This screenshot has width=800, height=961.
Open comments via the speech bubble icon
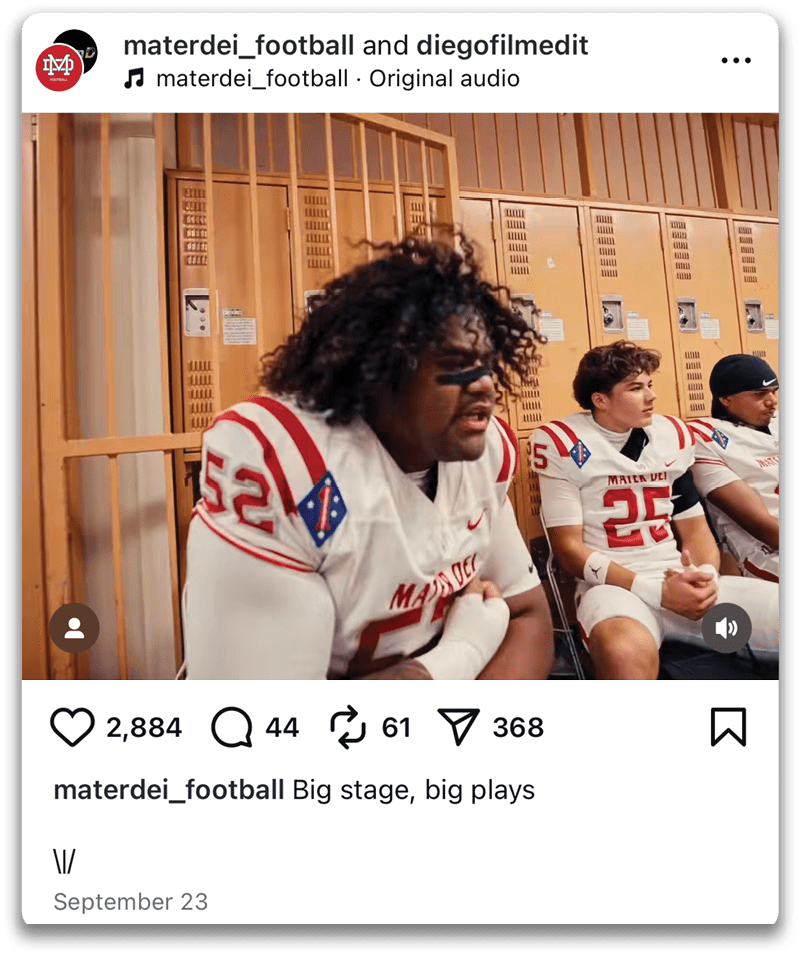pyautogui.click(x=231, y=728)
